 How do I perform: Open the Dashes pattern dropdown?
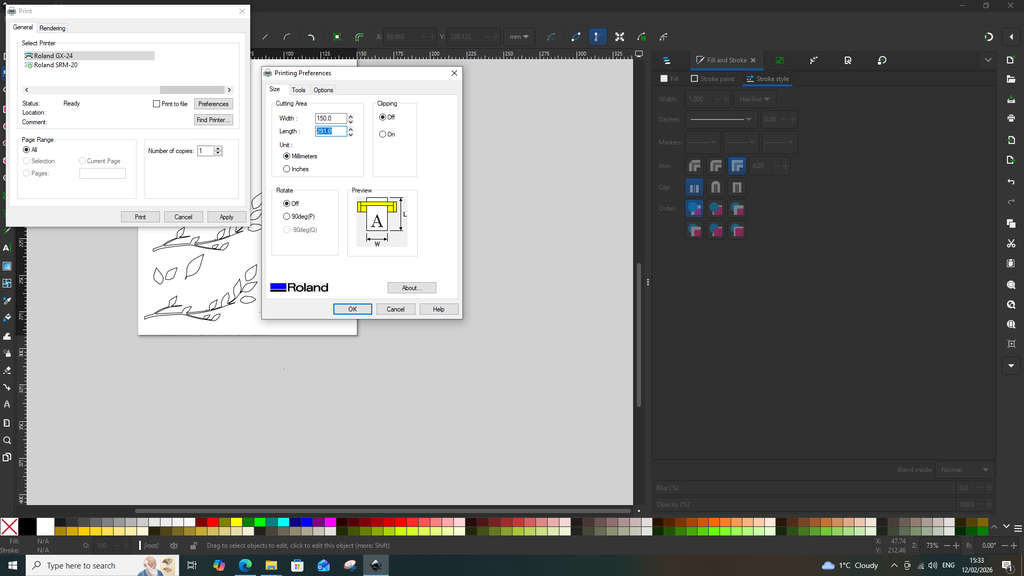coord(721,120)
